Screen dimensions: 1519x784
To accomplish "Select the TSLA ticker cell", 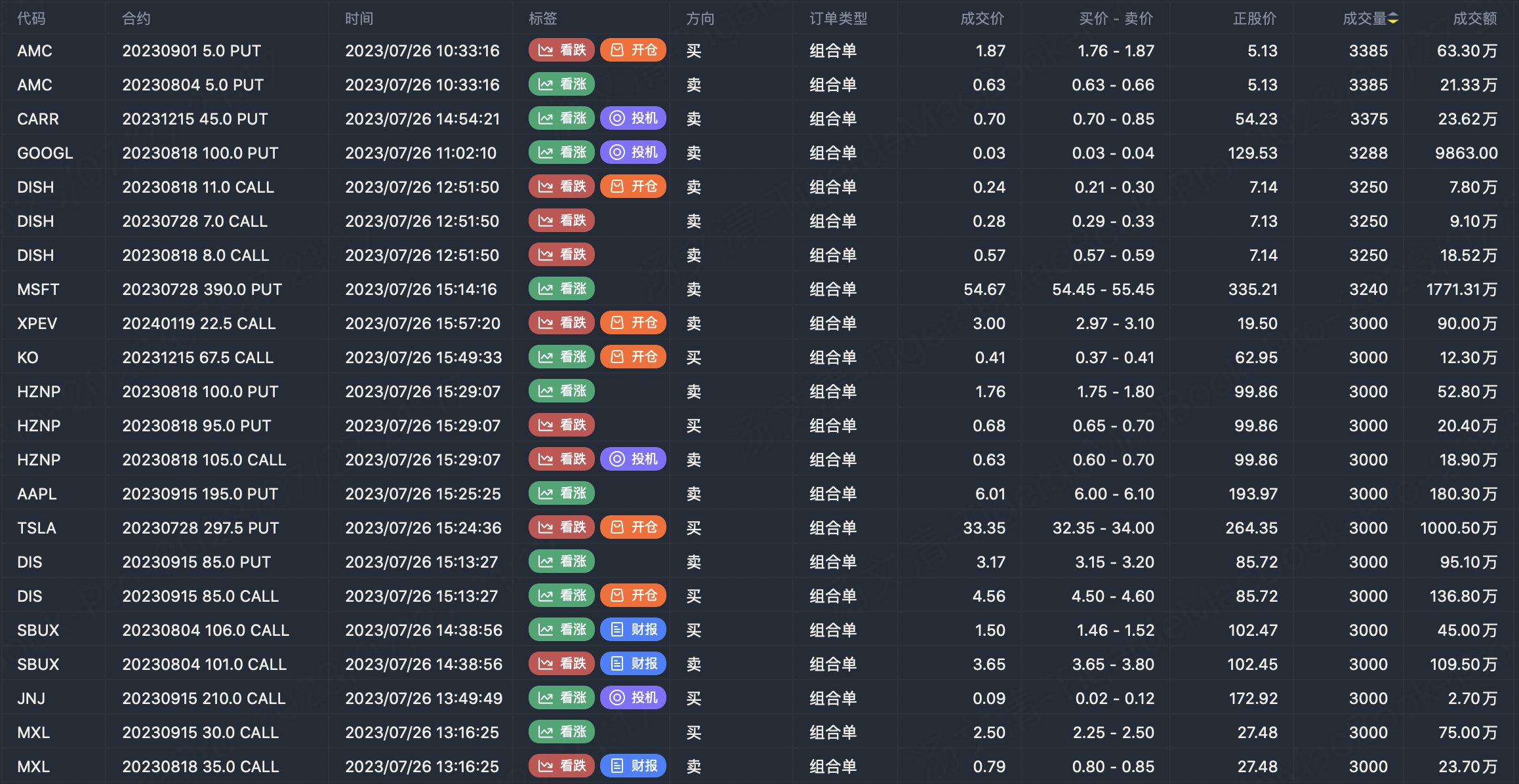I will tap(37, 528).
